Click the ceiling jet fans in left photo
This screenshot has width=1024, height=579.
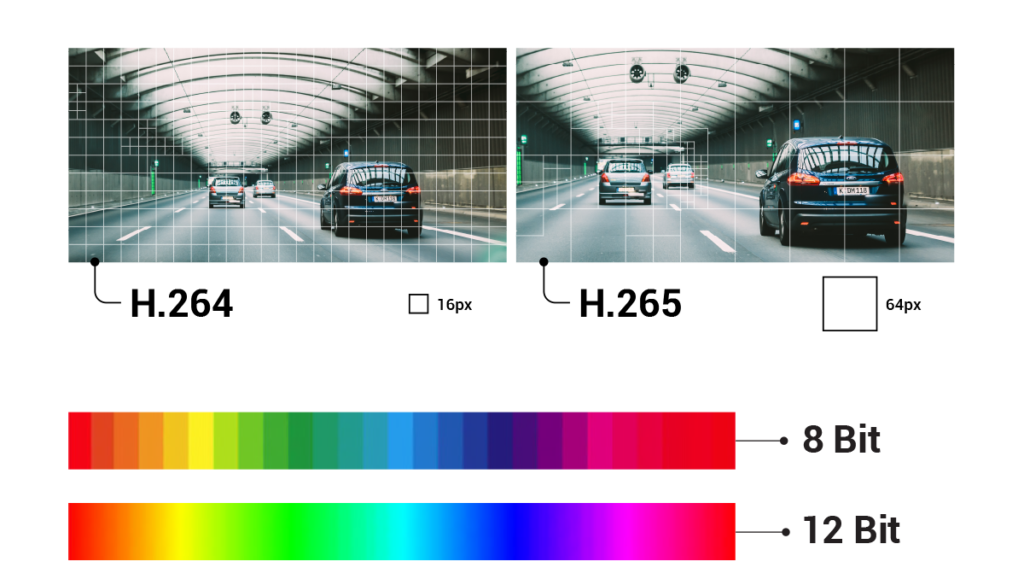pyautogui.click(x=250, y=117)
